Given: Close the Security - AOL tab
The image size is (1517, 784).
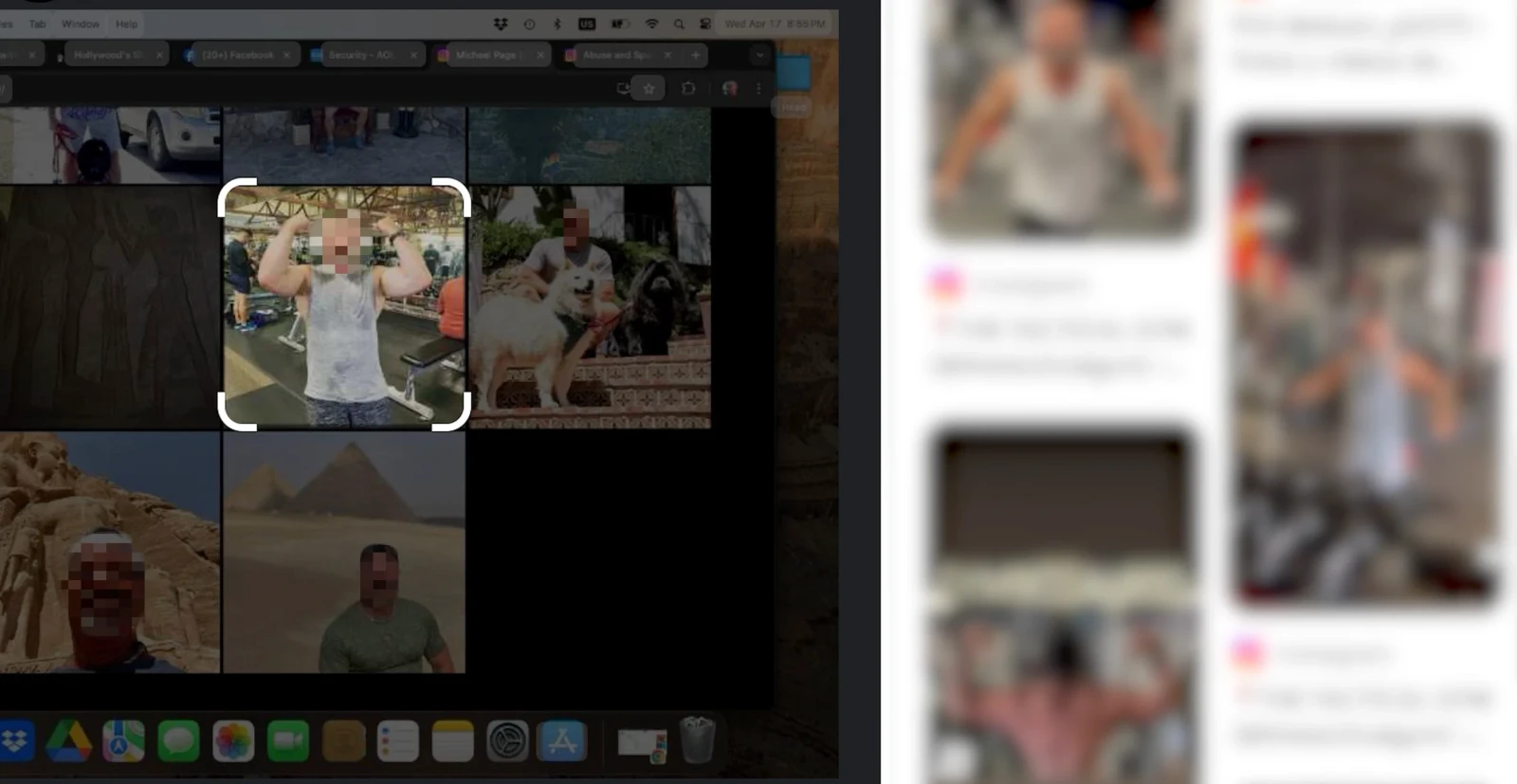Looking at the screenshot, I should (x=413, y=55).
